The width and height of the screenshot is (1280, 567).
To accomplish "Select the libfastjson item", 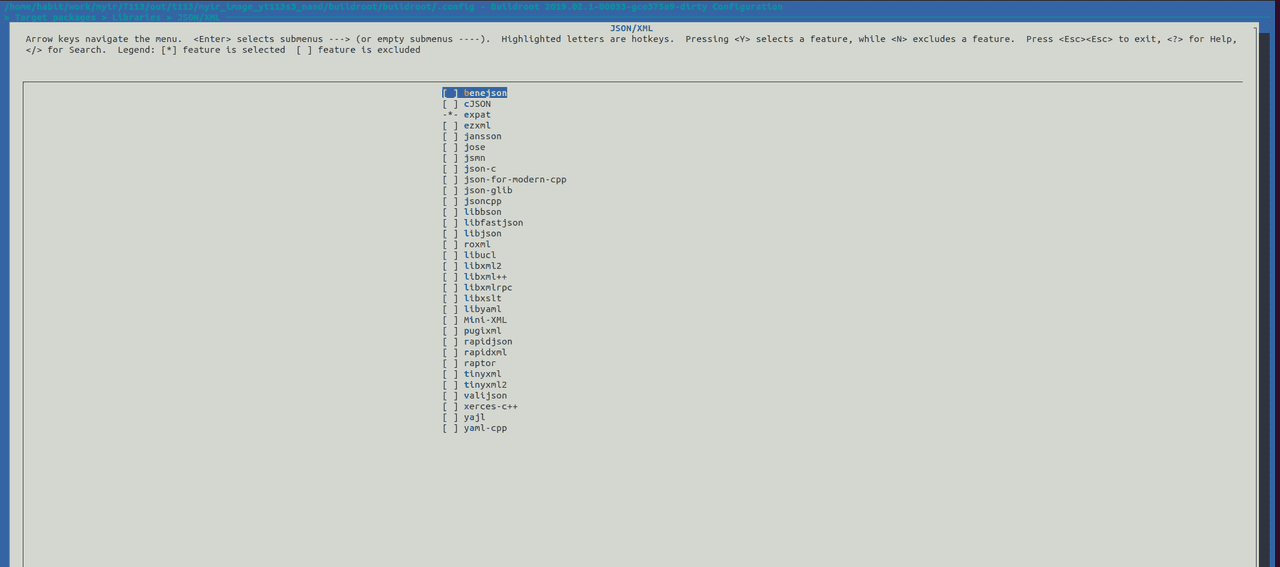I will [493, 223].
